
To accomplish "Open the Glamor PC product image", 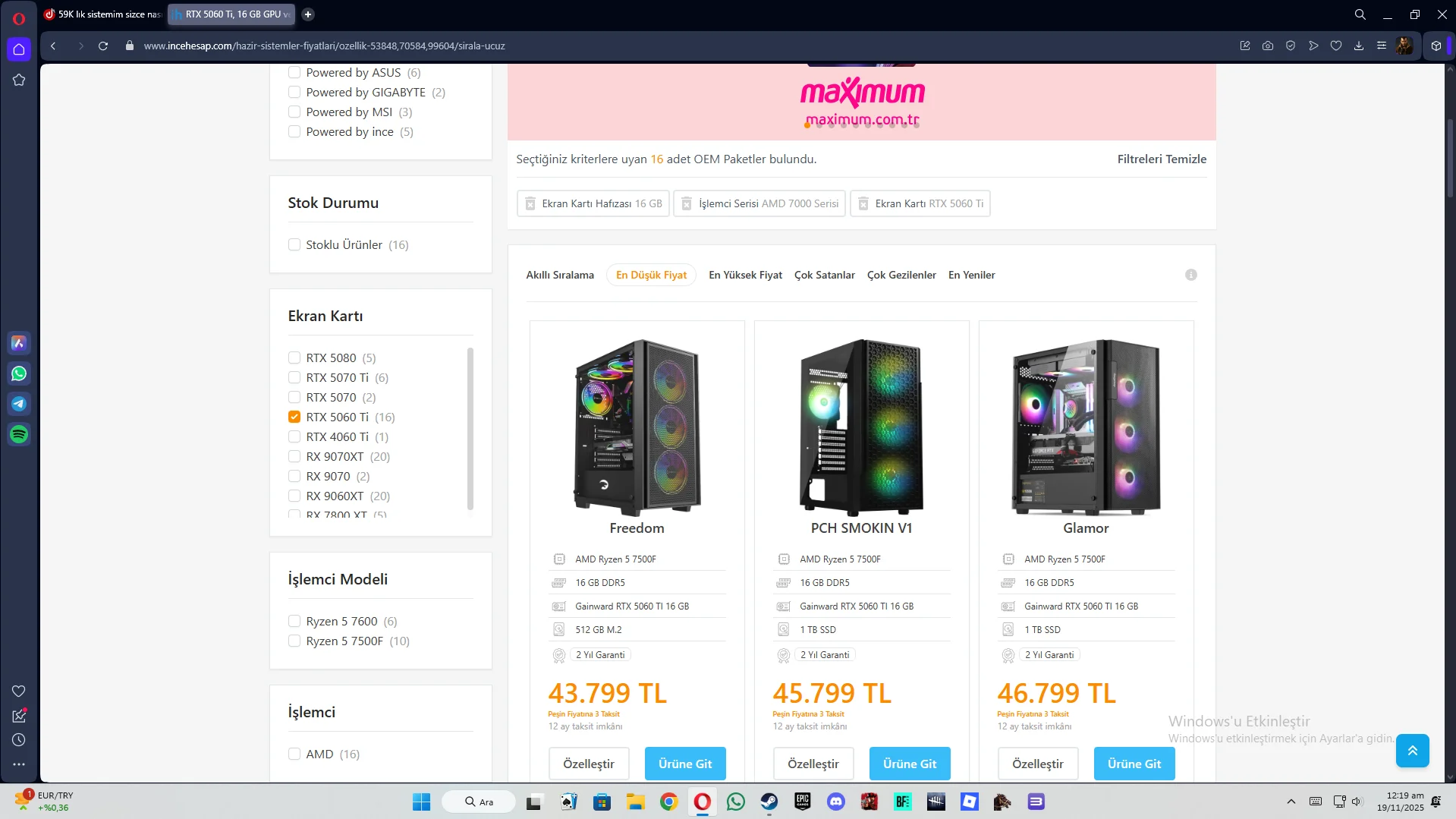I will point(1086,427).
